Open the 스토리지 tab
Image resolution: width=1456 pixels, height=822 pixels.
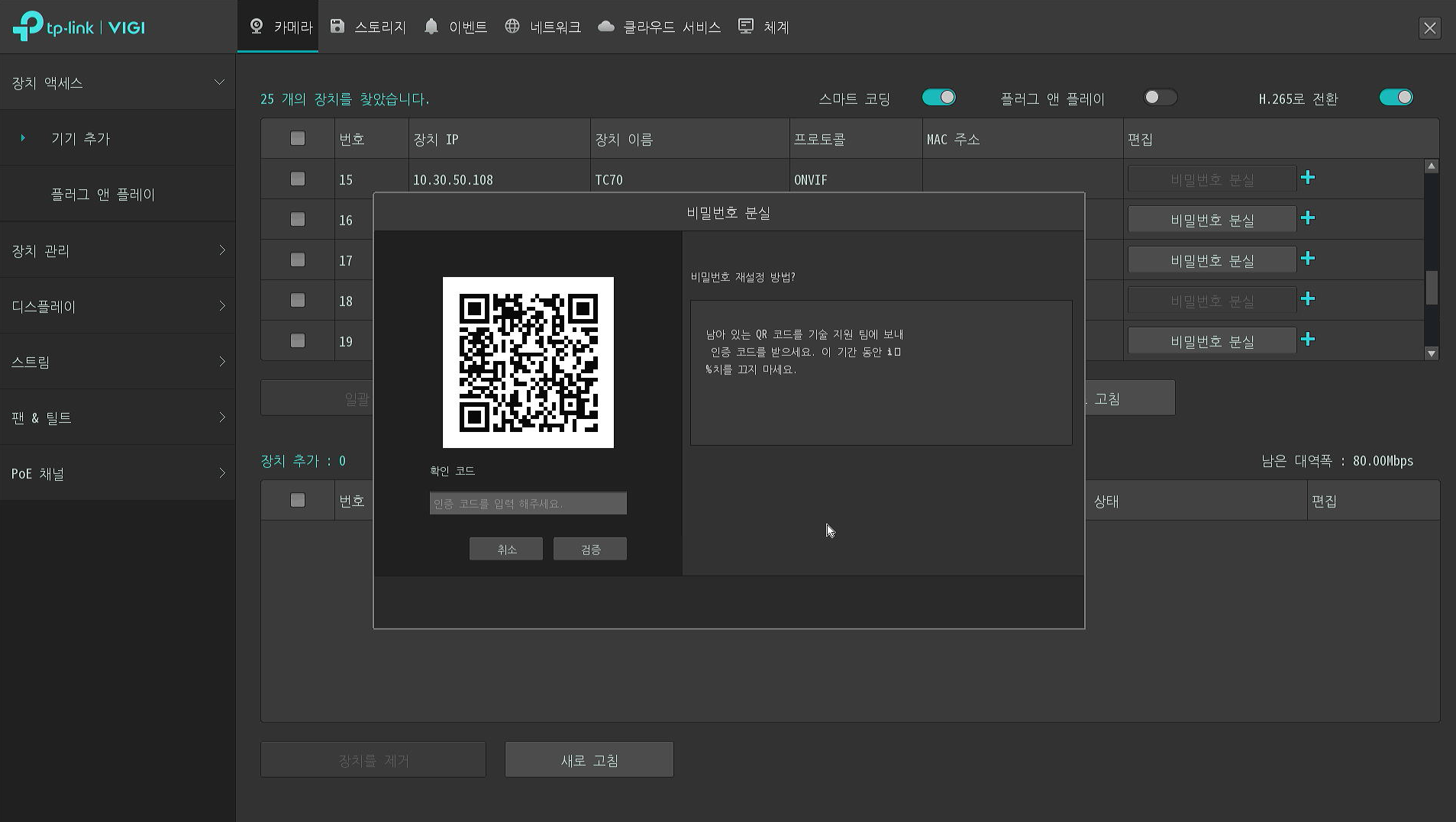367,27
